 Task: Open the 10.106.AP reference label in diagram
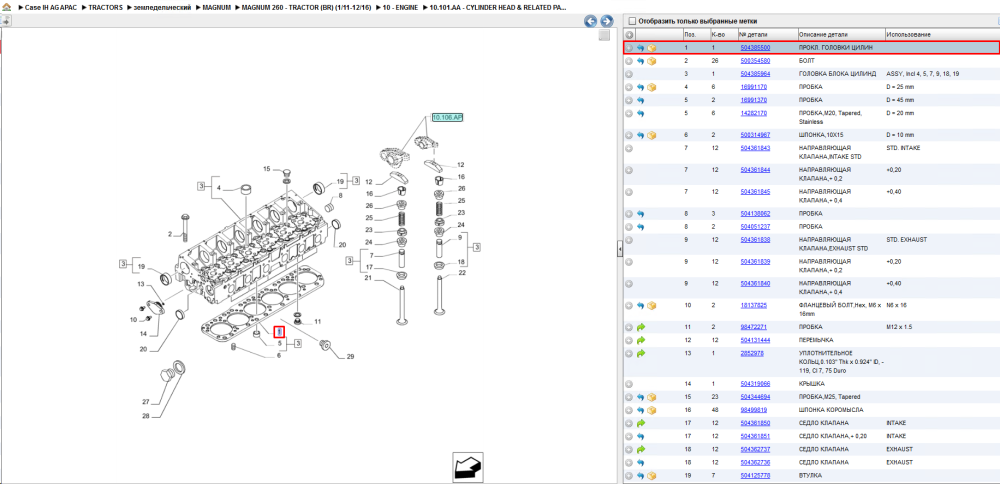point(447,118)
